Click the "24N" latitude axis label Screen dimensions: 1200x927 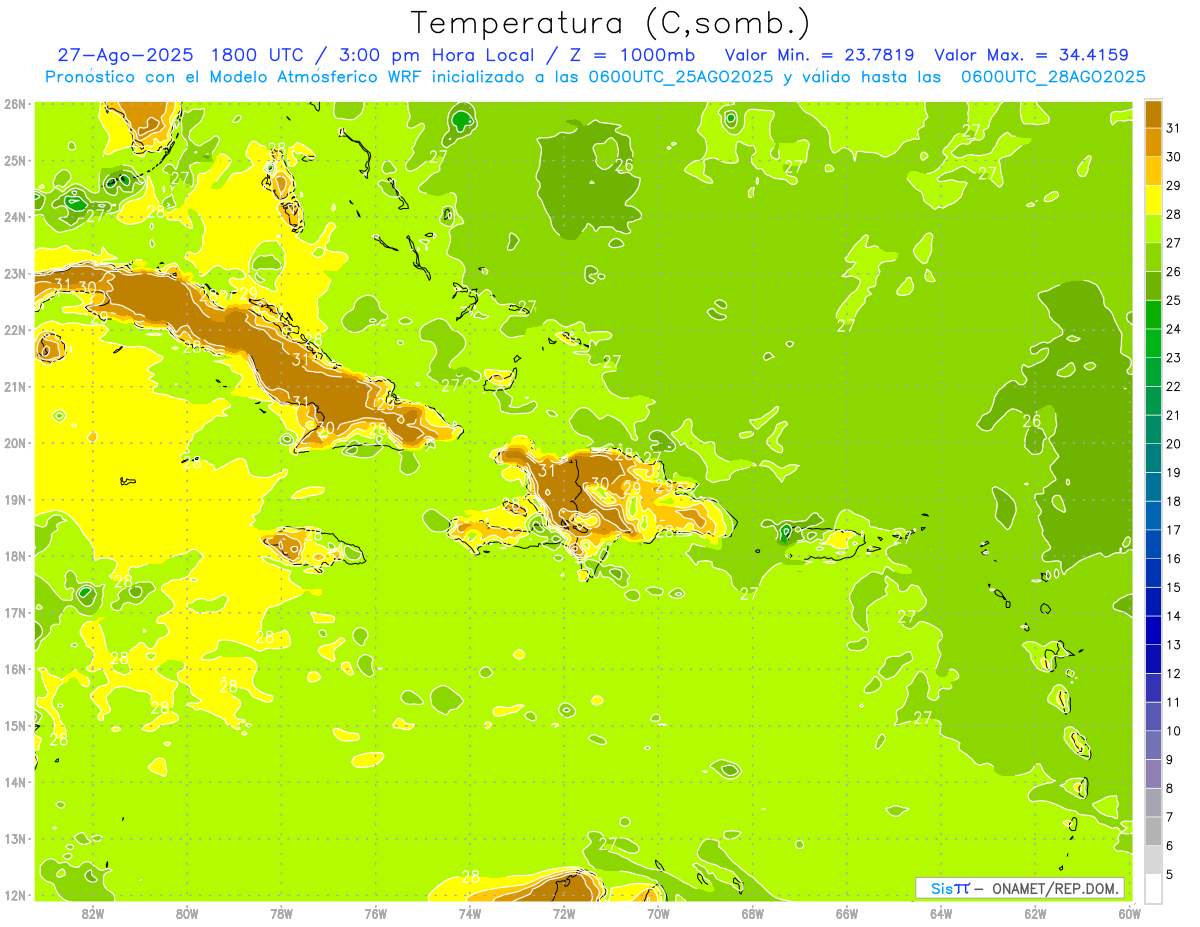pos(14,217)
